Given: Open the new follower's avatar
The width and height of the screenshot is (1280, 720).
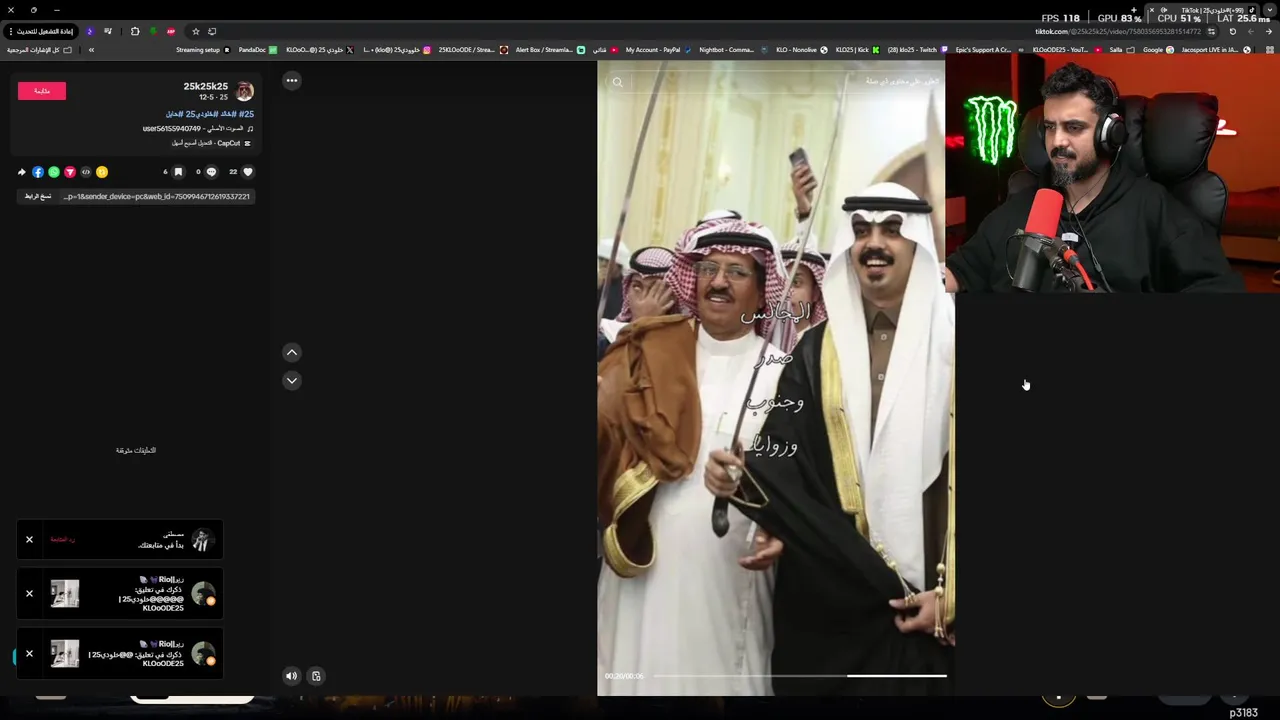Looking at the screenshot, I should [x=202, y=540].
